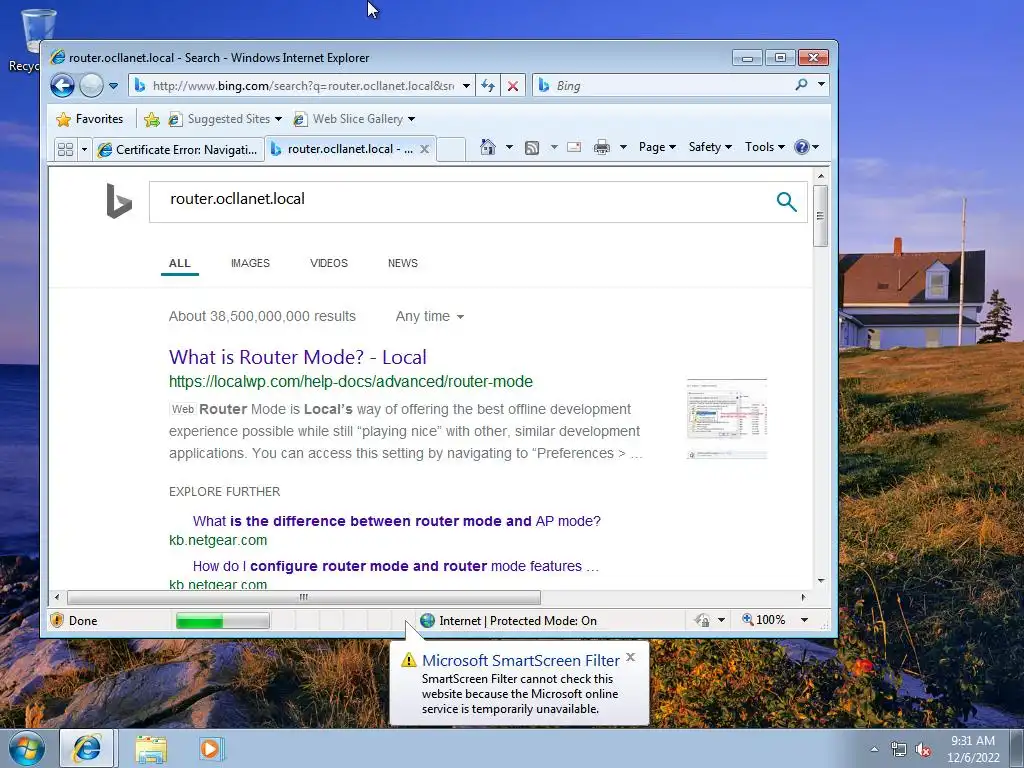Close the router.ocllanet.local tab

tap(424, 149)
